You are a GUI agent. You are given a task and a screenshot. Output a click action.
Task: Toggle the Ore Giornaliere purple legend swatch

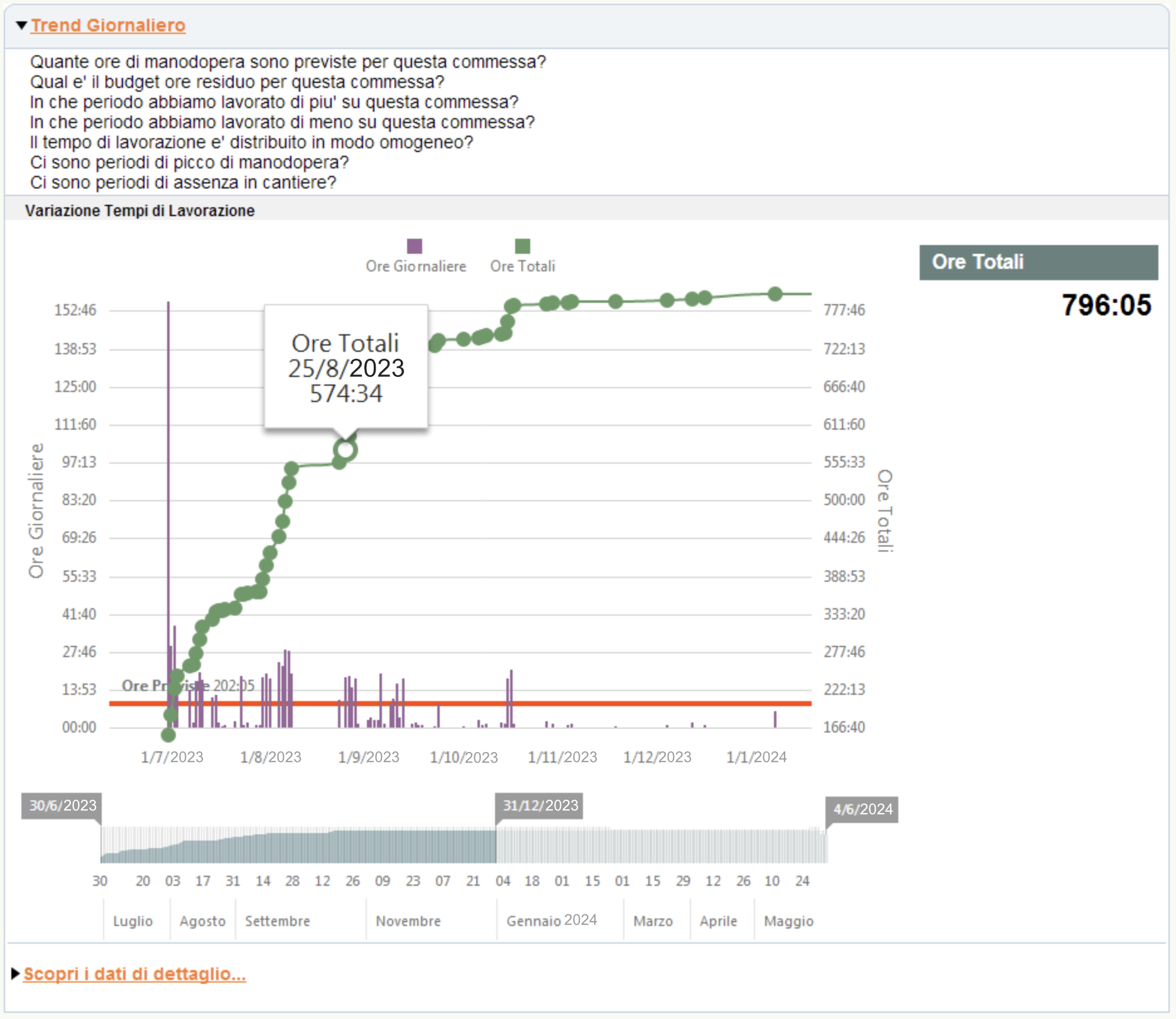coord(415,246)
